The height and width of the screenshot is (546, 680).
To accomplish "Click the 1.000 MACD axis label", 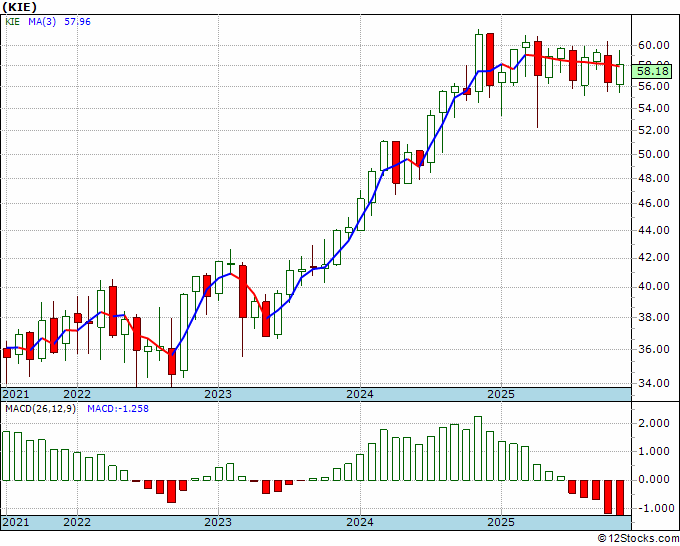I will pyautogui.click(x=654, y=451).
